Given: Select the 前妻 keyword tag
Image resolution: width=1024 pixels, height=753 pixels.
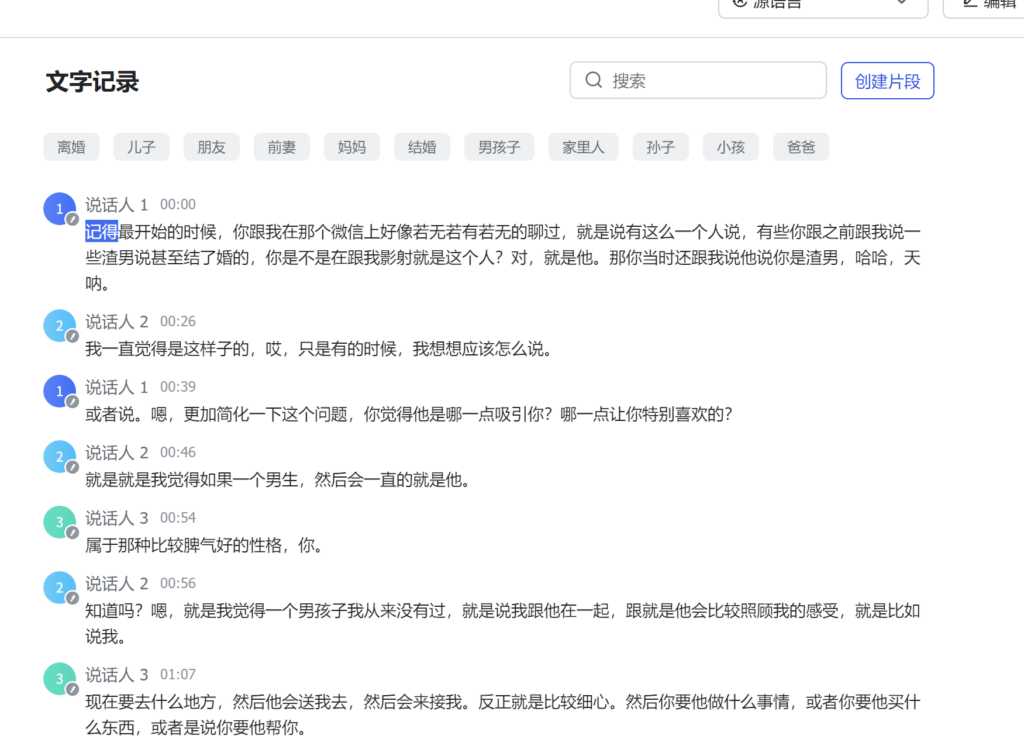Looking at the screenshot, I should point(281,147).
